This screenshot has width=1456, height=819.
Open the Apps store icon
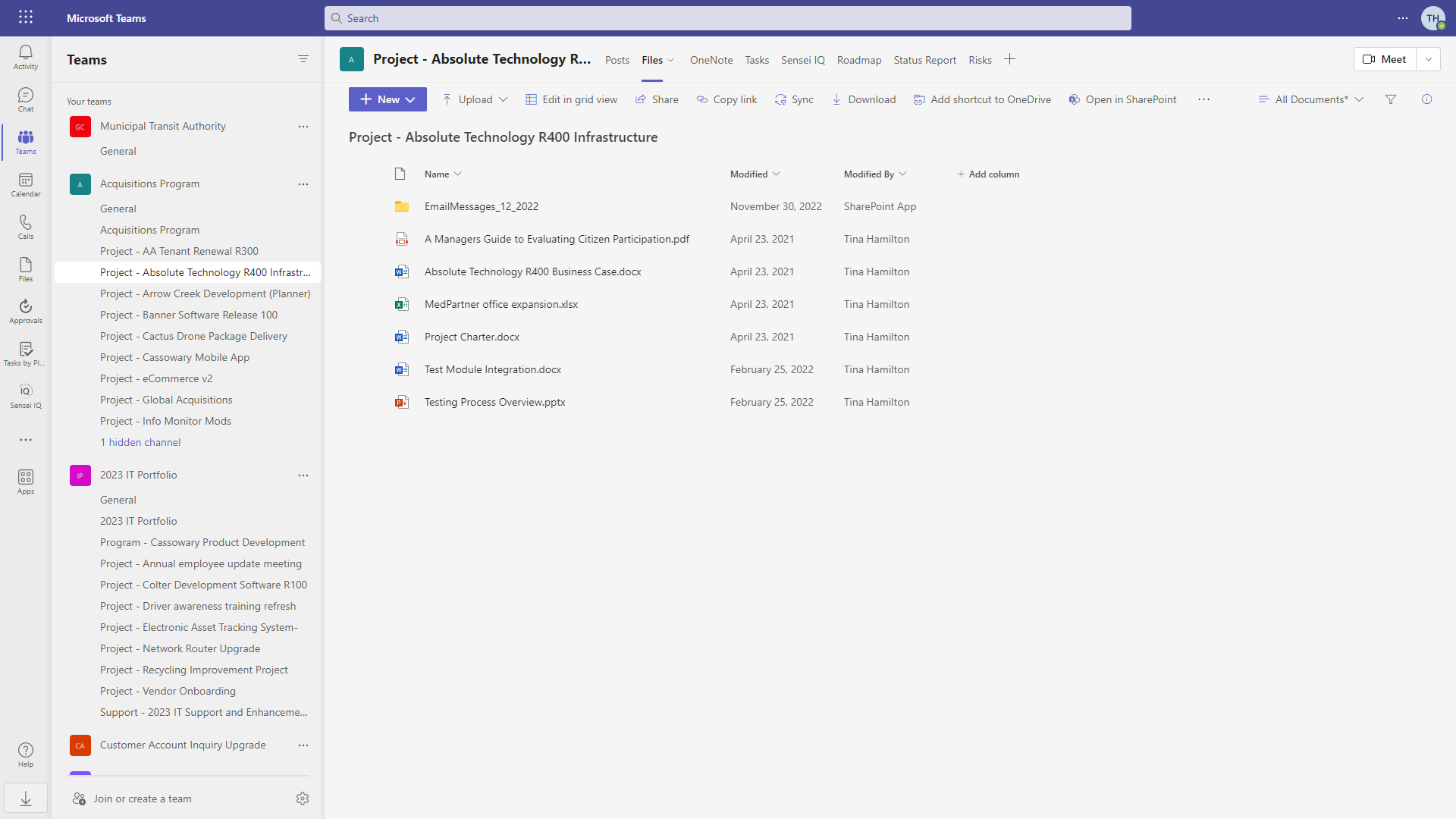[26, 482]
